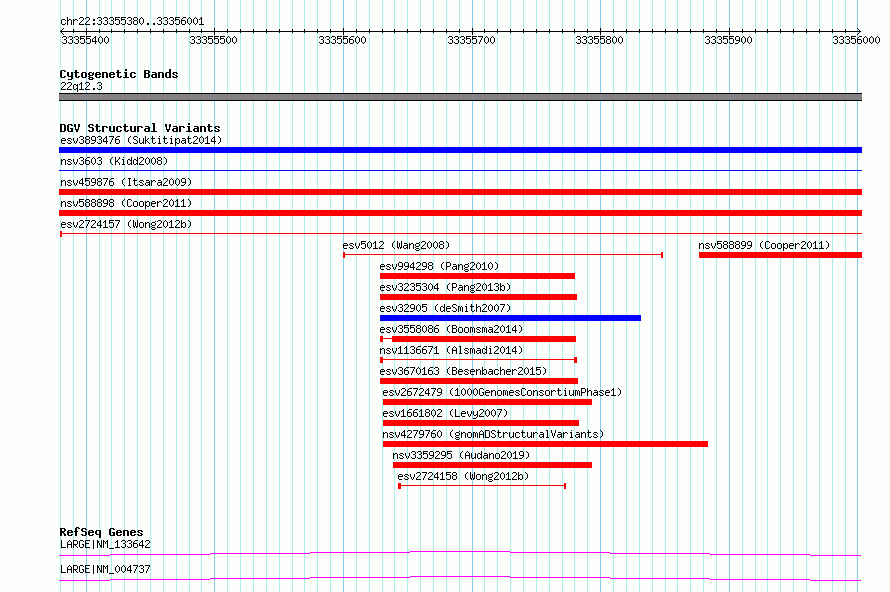Image resolution: width=890 pixels, height=592 pixels.
Task: Click the RefSeq Genes track title
Action: (x=101, y=532)
